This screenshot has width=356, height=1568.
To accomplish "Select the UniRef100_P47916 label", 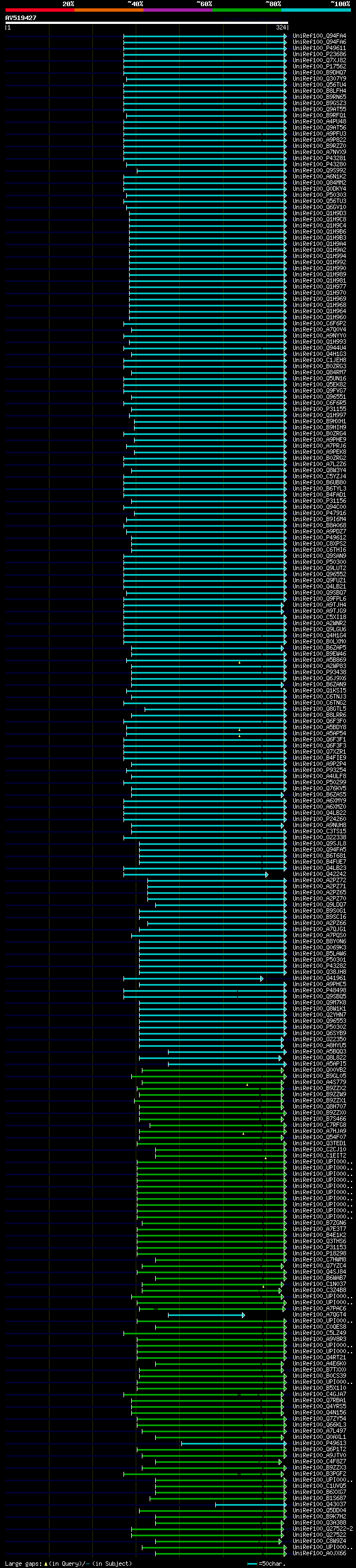I will 319,513.
